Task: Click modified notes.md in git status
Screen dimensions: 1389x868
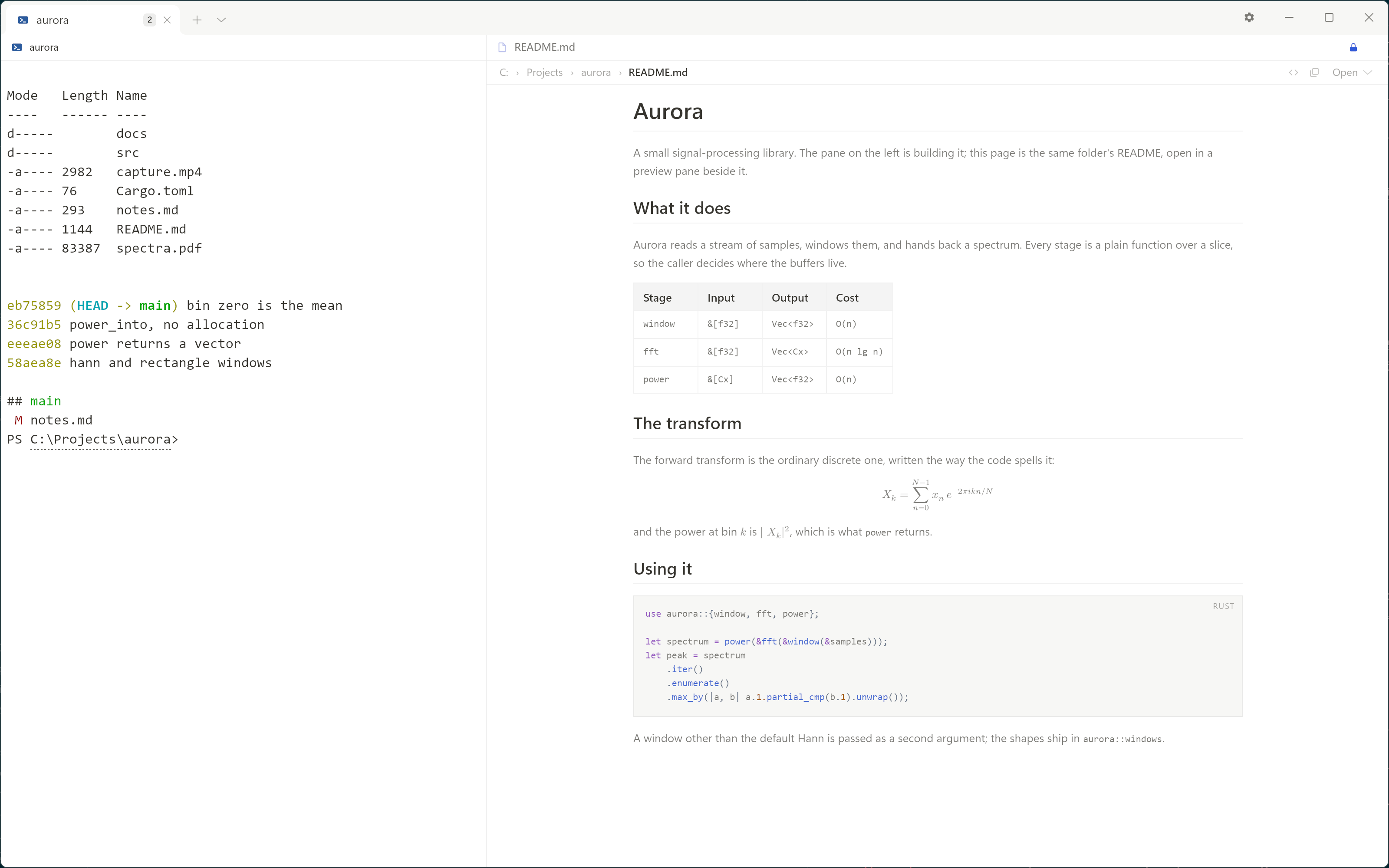Action: (x=61, y=420)
